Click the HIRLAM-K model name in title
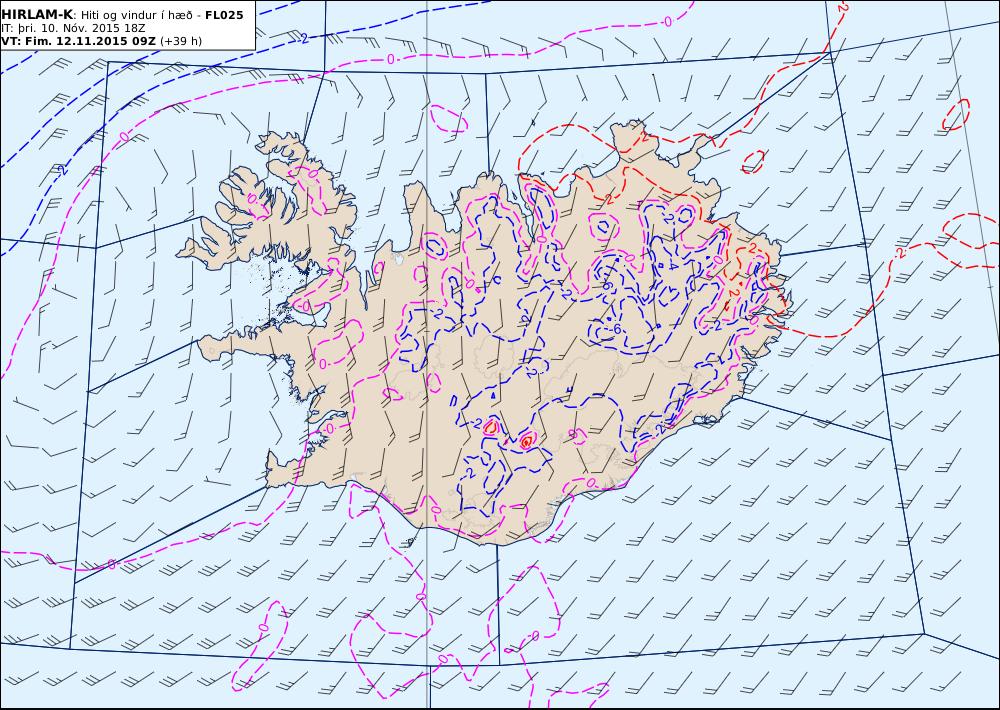This screenshot has height=710, width=1000. click(x=37, y=15)
